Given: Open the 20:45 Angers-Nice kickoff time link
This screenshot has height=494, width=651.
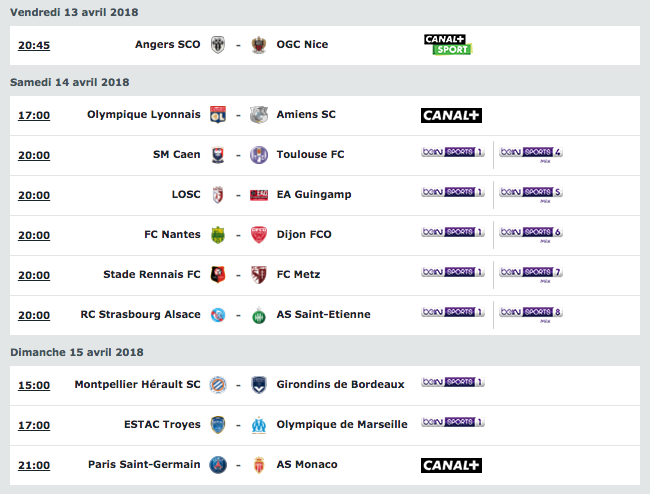Looking at the screenshot, I should coord(34,45).
